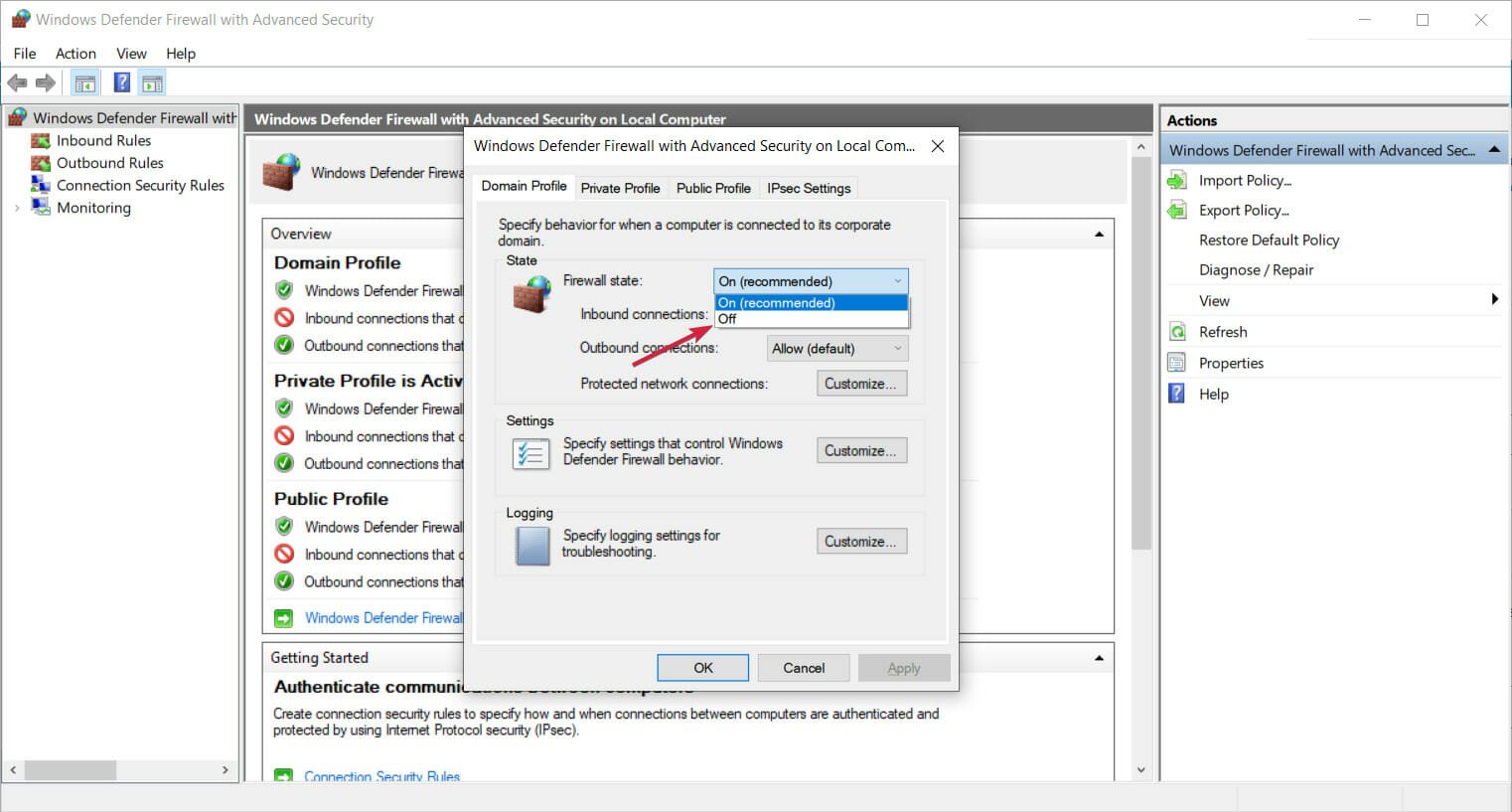Screen dimensions: 1512x812
Task: Click the firewall icon in Overview header
Action: [x=281, y=172]
